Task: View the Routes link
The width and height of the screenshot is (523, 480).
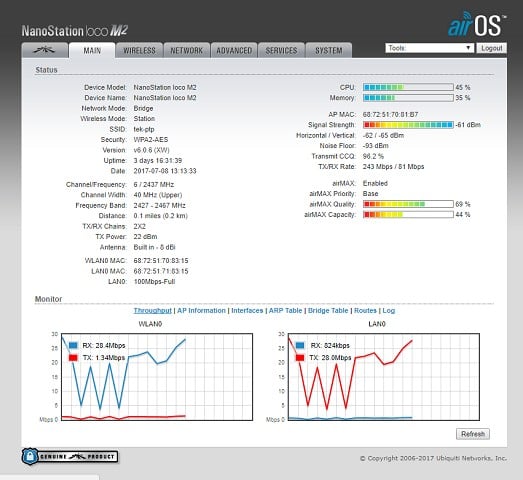Action: point(365,311)
